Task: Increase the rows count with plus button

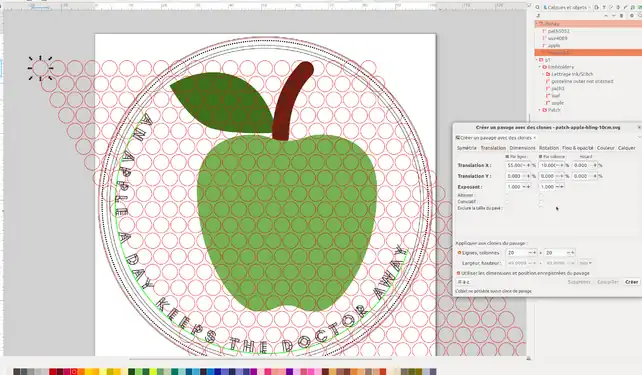Action: click(534, 253)
